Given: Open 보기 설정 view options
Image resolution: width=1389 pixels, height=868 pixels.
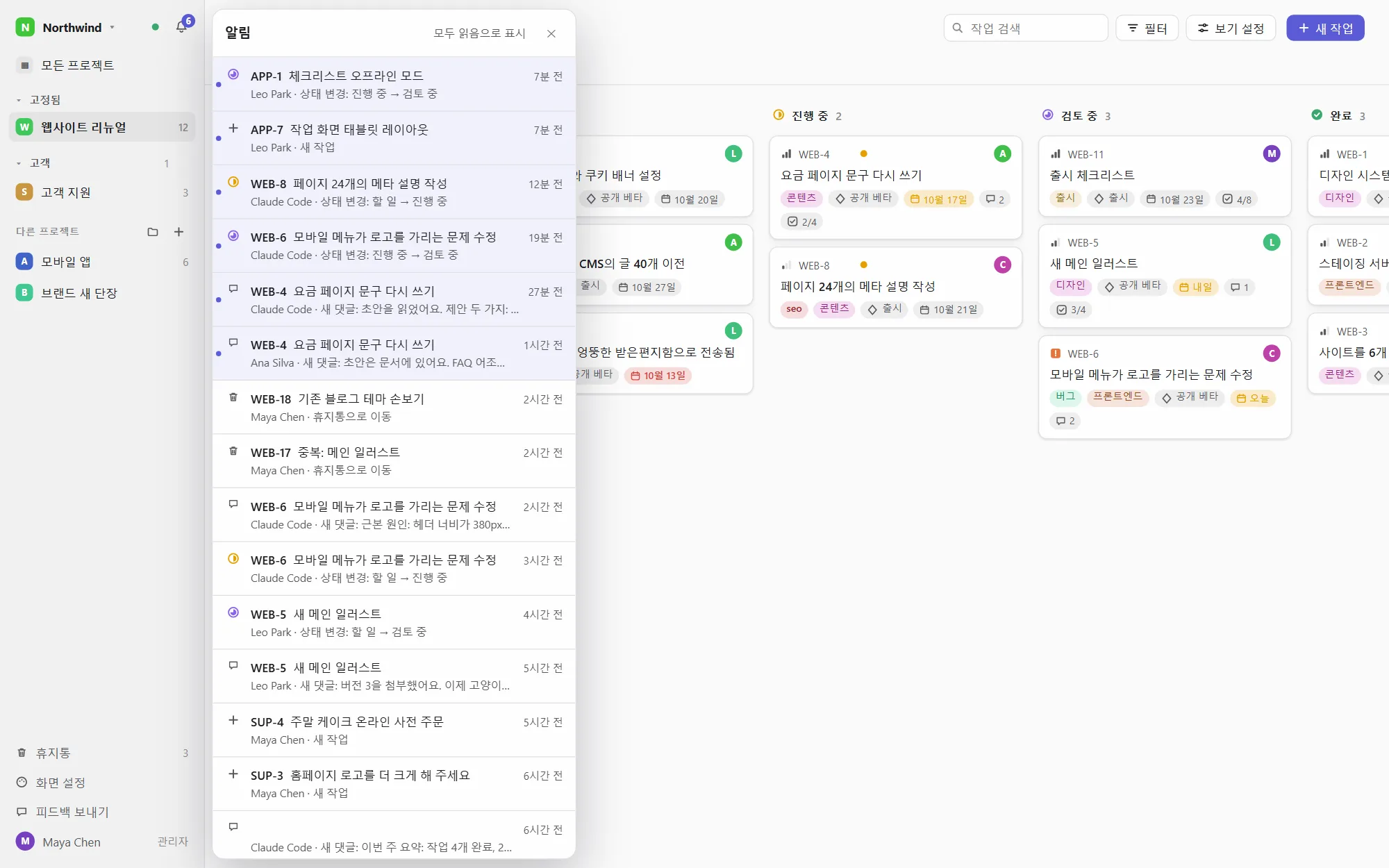Looking at the screenshot, I should click(x=1231, y=28).
